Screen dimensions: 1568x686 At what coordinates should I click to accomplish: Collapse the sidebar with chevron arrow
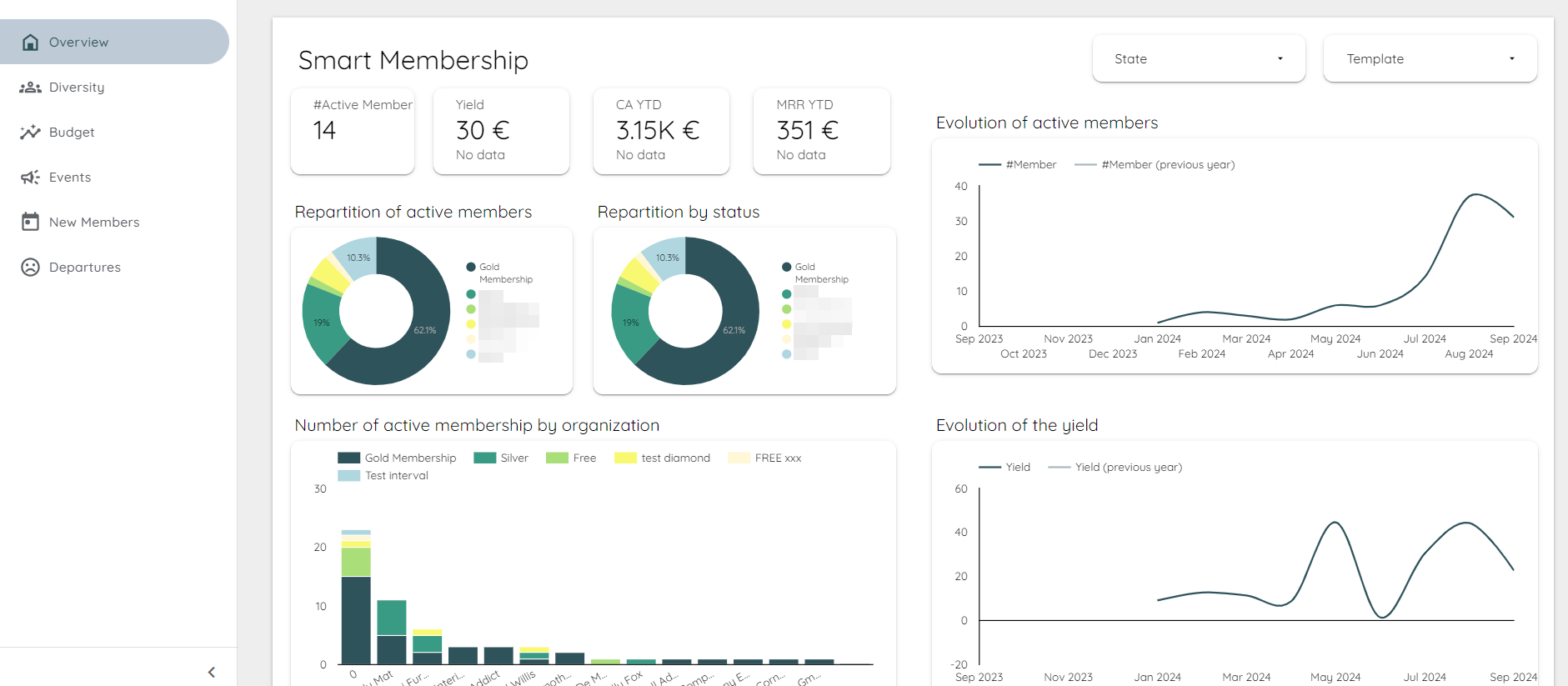pos(212,672)
